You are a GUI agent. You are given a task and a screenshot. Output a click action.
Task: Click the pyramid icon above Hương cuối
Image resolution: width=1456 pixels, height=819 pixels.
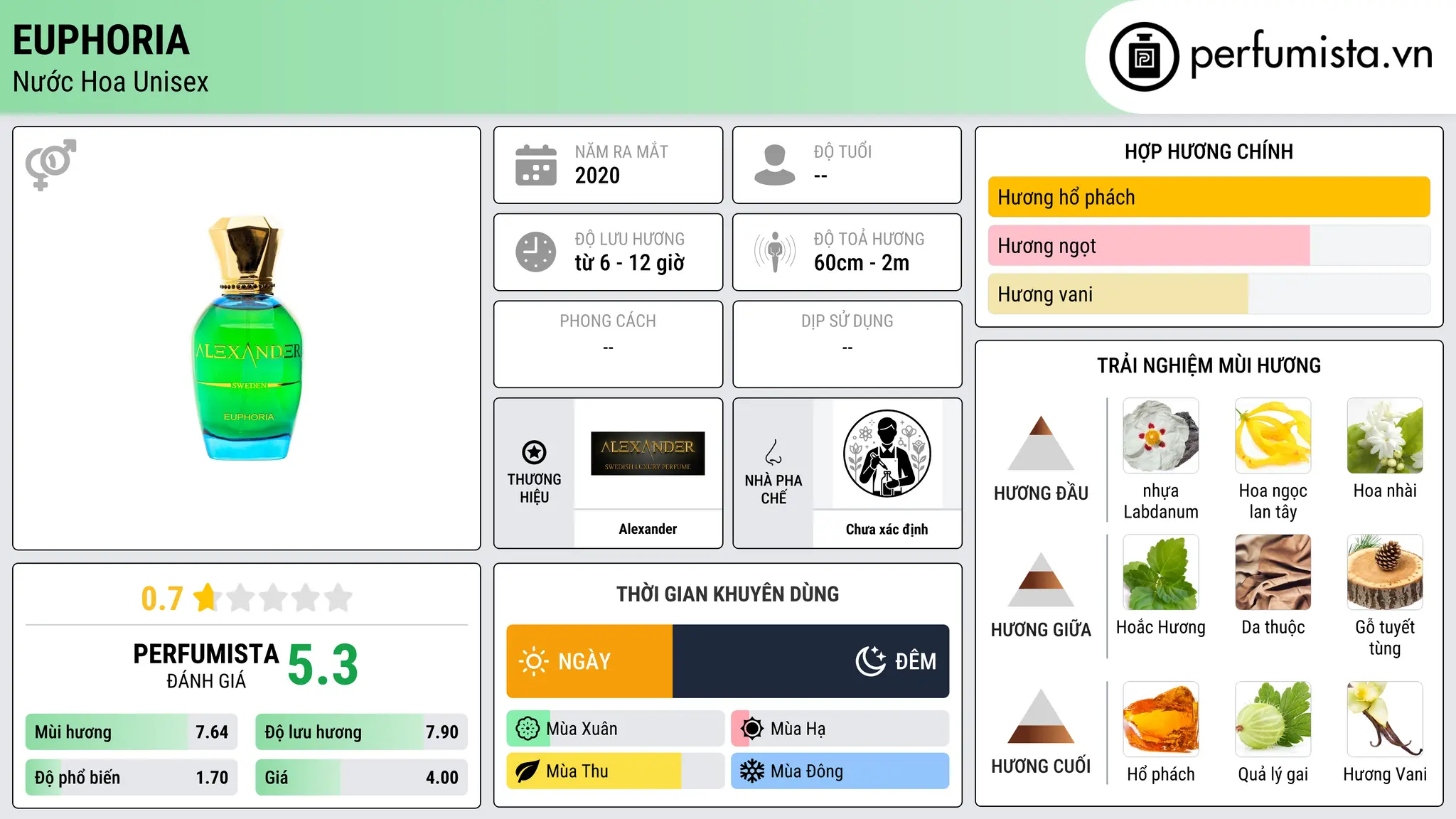(x=1041, y=716)
